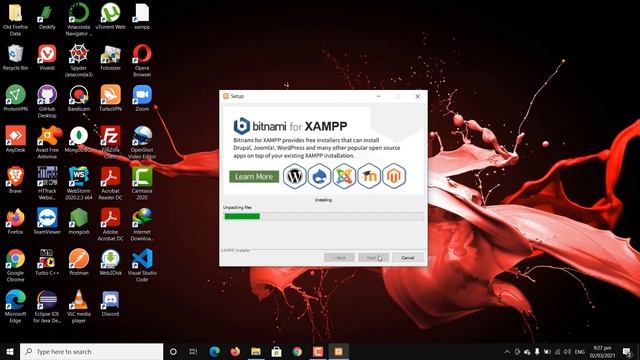Select the Turbo C++ shortcut
The width and height of the screenshot is (640, 360).
pyautogui.click(x=47, y=262)
